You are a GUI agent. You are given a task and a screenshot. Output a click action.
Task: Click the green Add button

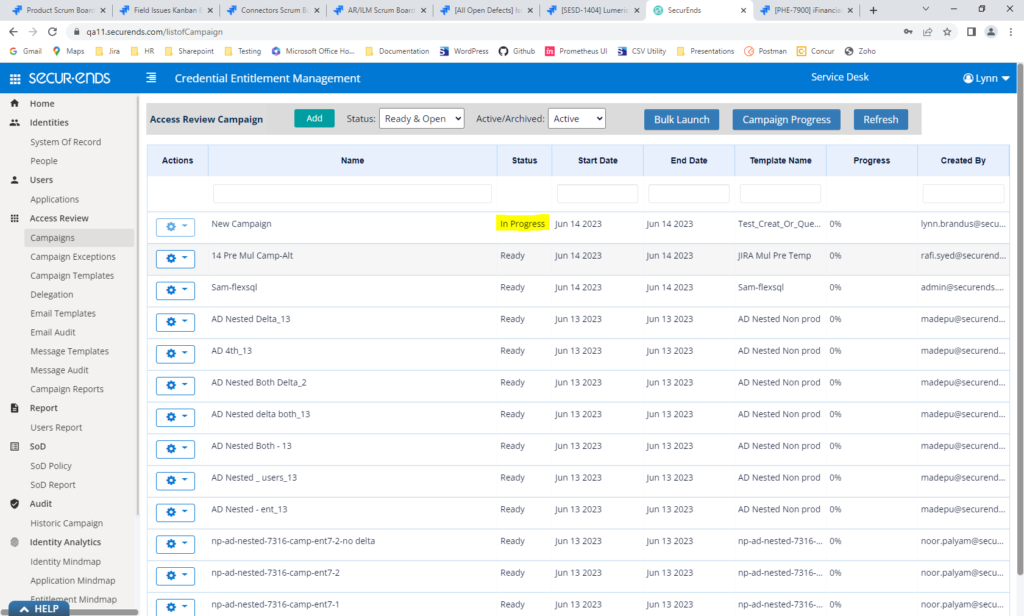pos(314,118)
